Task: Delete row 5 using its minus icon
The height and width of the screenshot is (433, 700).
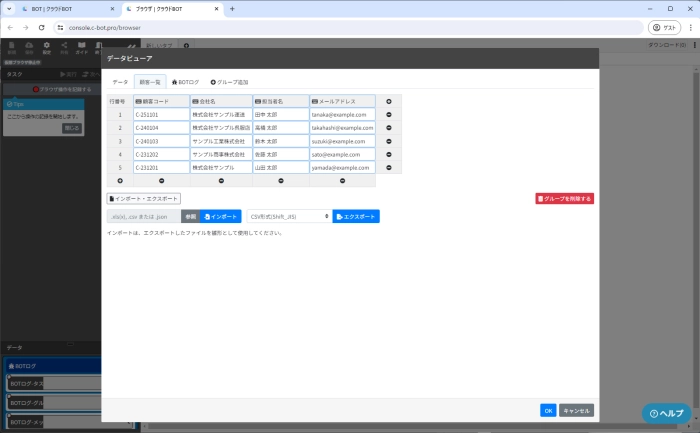Action: click(388, 168)
